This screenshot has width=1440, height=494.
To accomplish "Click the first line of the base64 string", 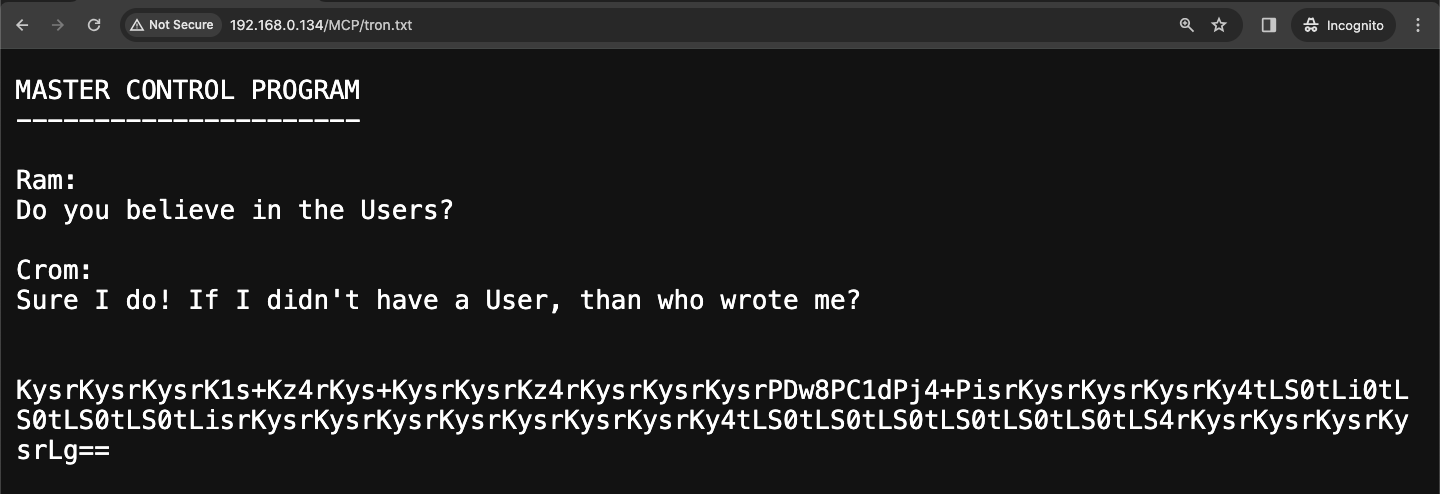I will tap(712, 390).
